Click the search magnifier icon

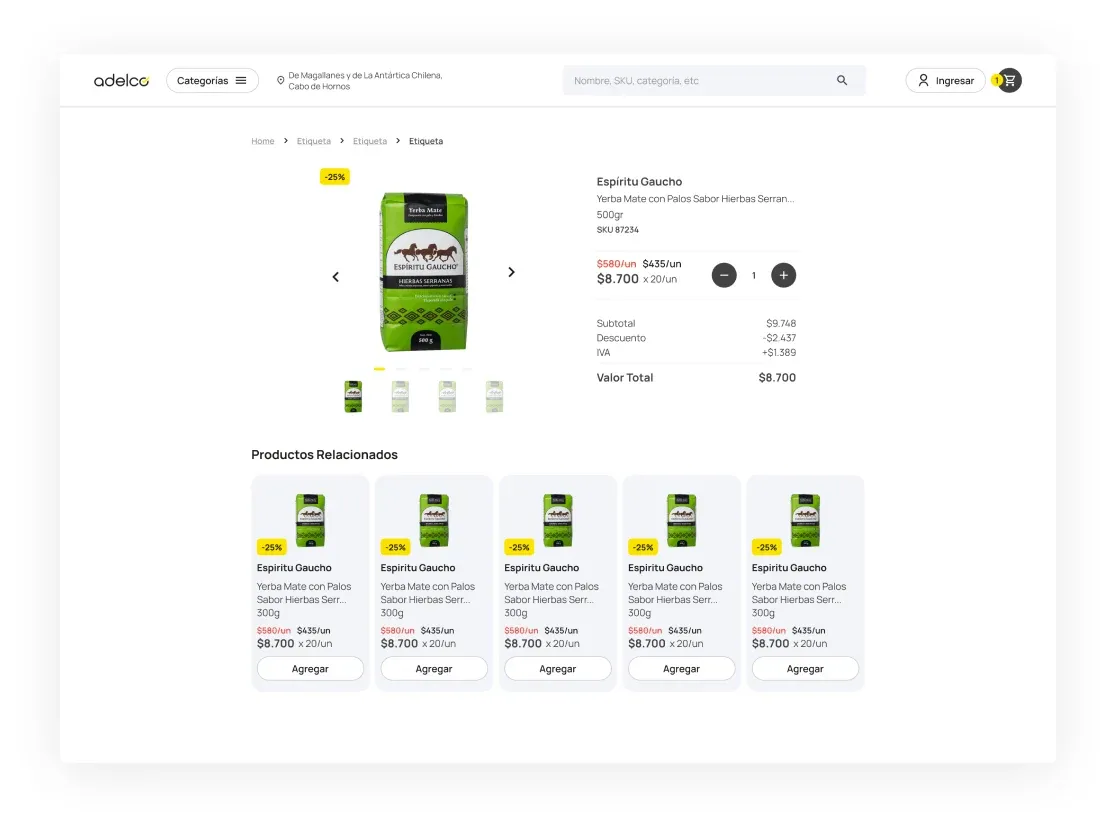(x=842, y=80)
